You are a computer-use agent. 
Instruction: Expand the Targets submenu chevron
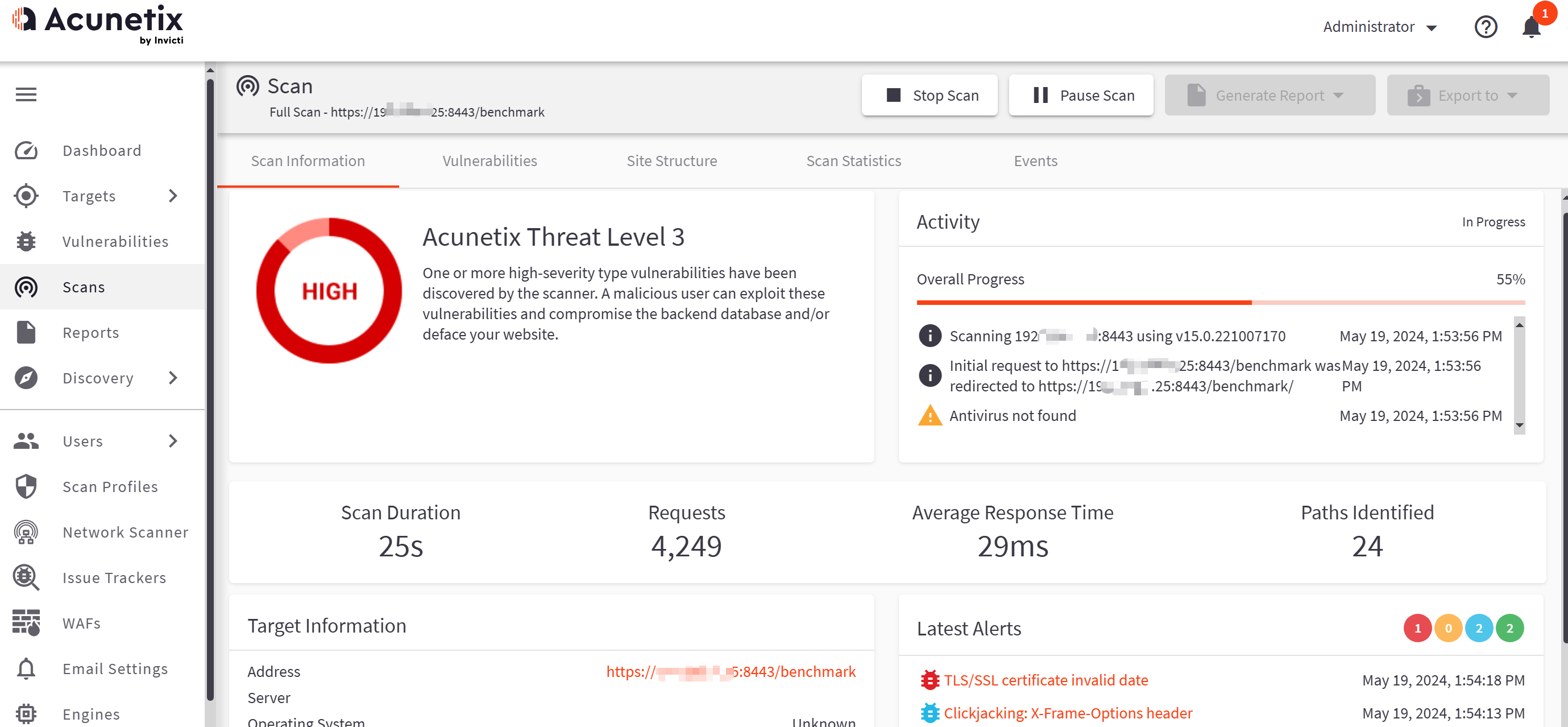pos(173,196)
